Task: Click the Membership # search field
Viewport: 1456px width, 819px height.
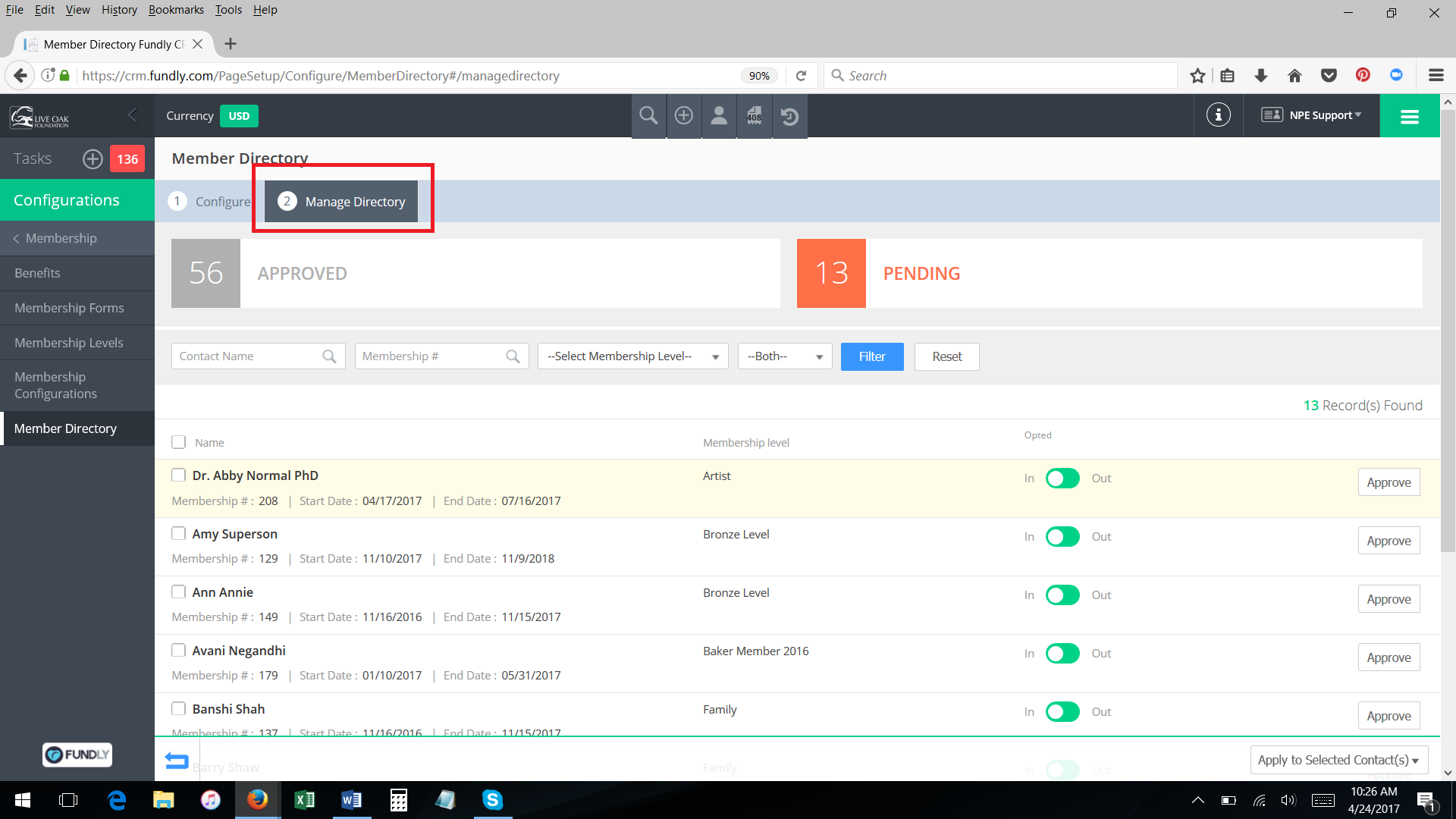Action: pyautogui.click(x=441, y=356)
